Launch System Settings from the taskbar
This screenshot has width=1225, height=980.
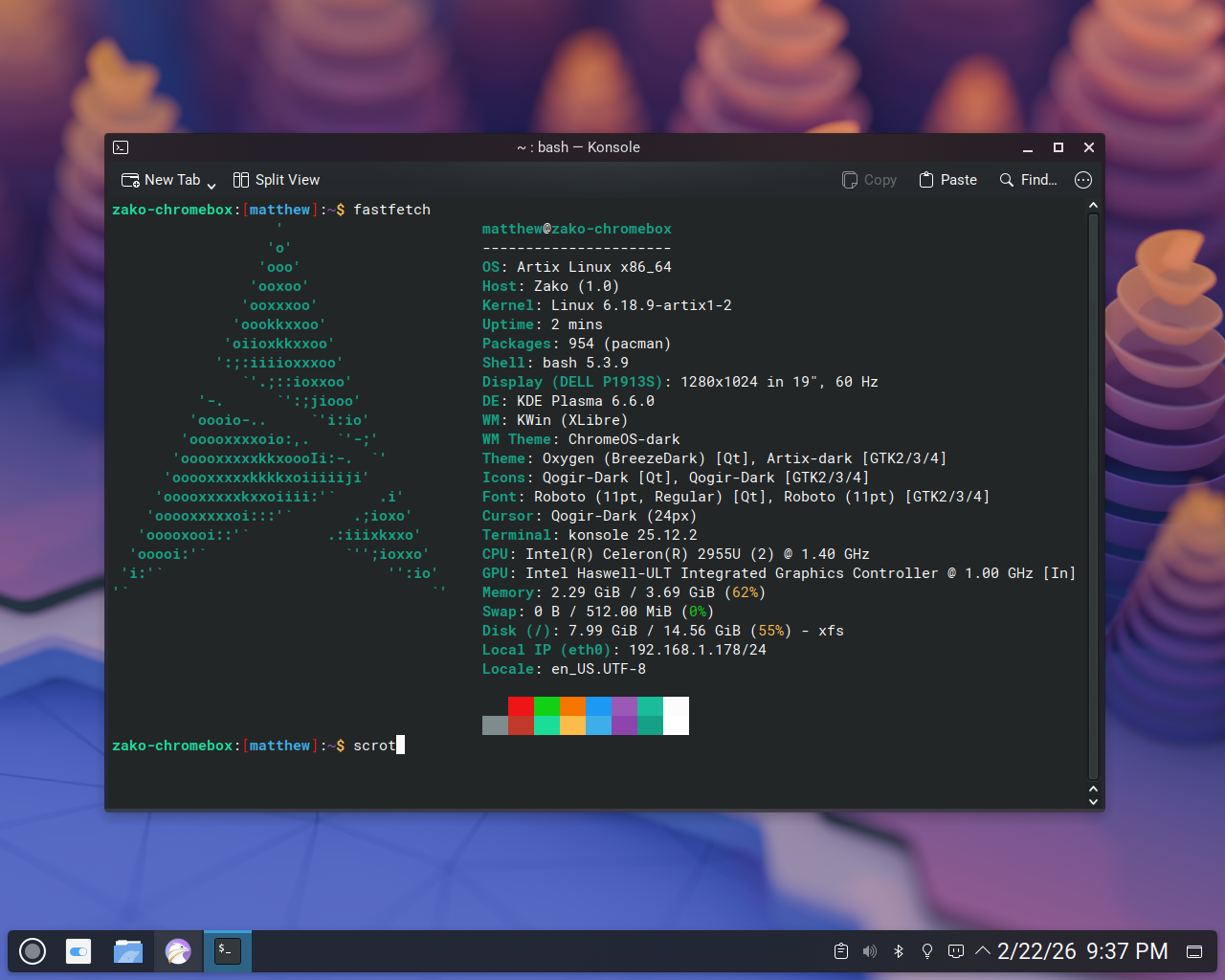coord(78,951)
